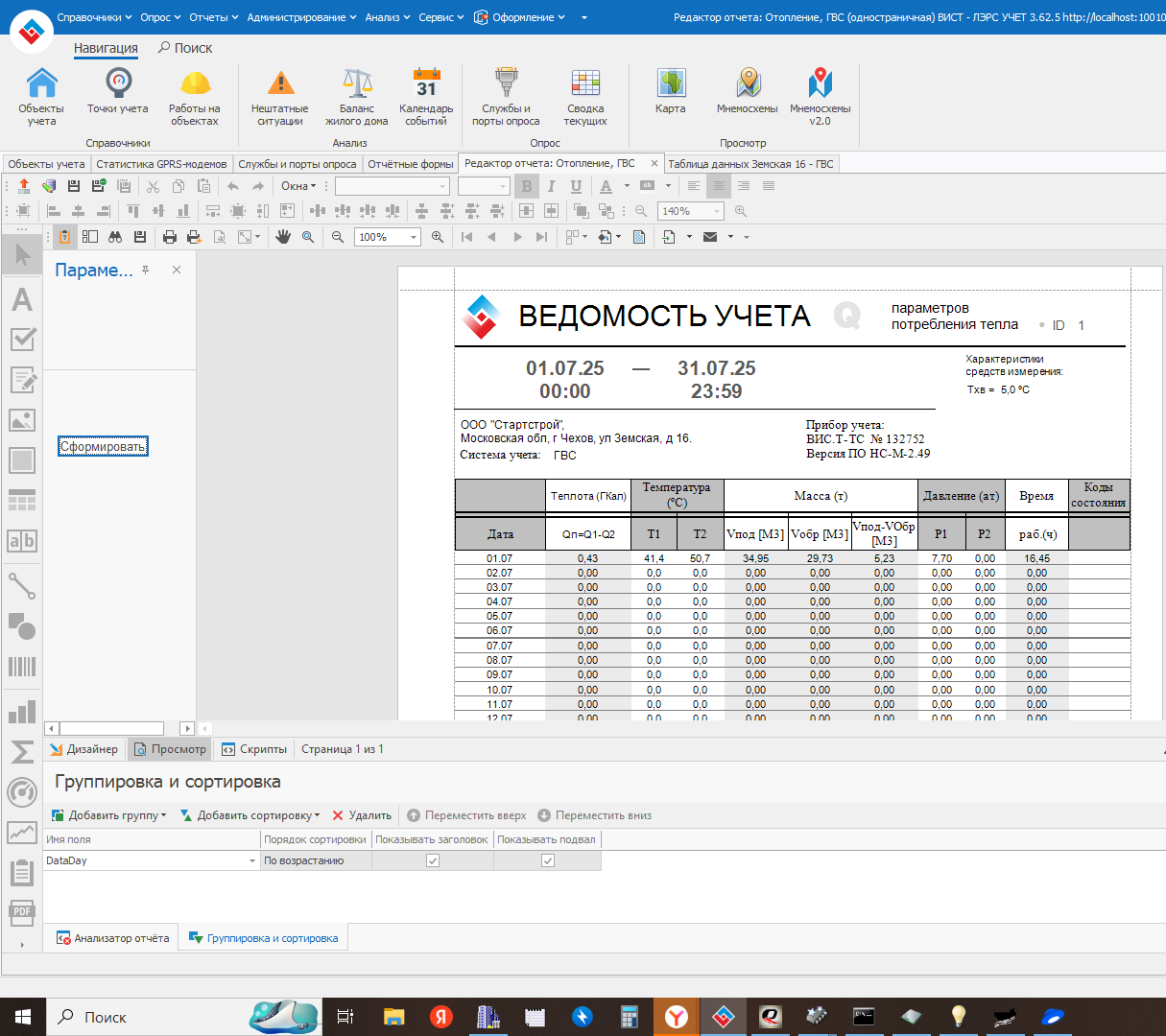
Task: Open Объекты учета from the ribbon
Action: (x=41, y=96)
